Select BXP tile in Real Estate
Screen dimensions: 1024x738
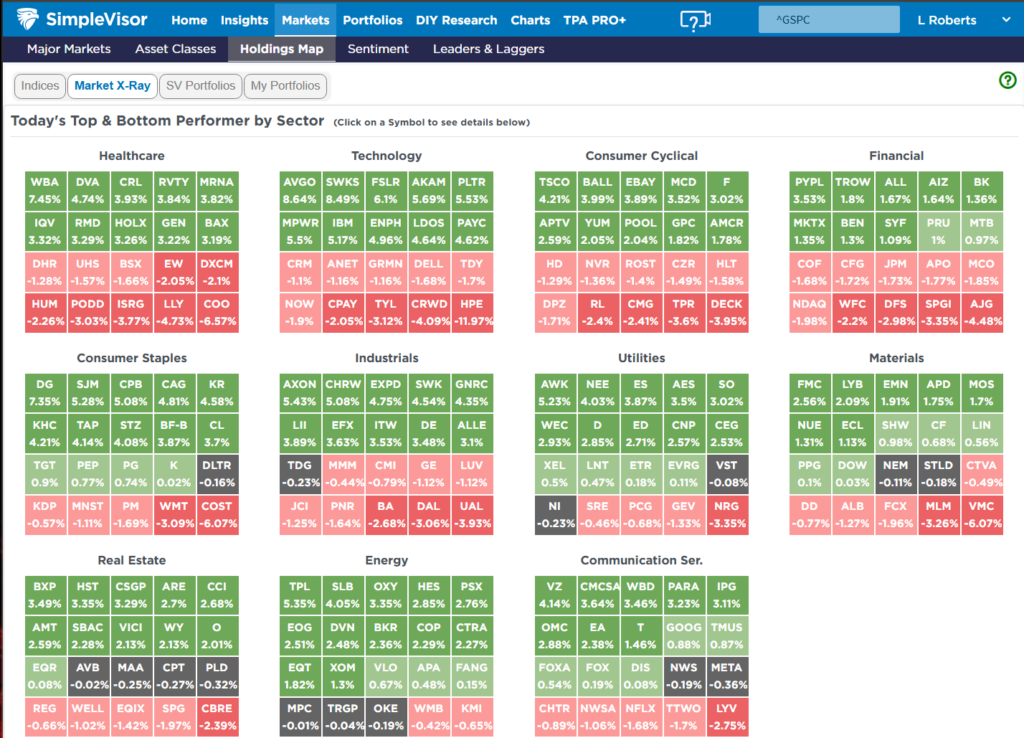[x=45, y=595]
